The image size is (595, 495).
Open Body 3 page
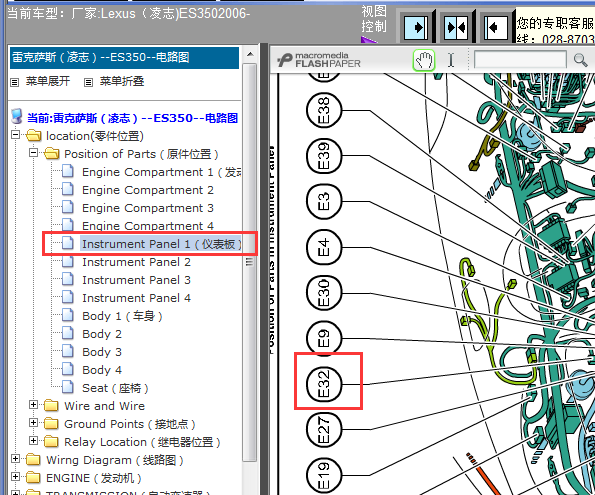(102, 352)
